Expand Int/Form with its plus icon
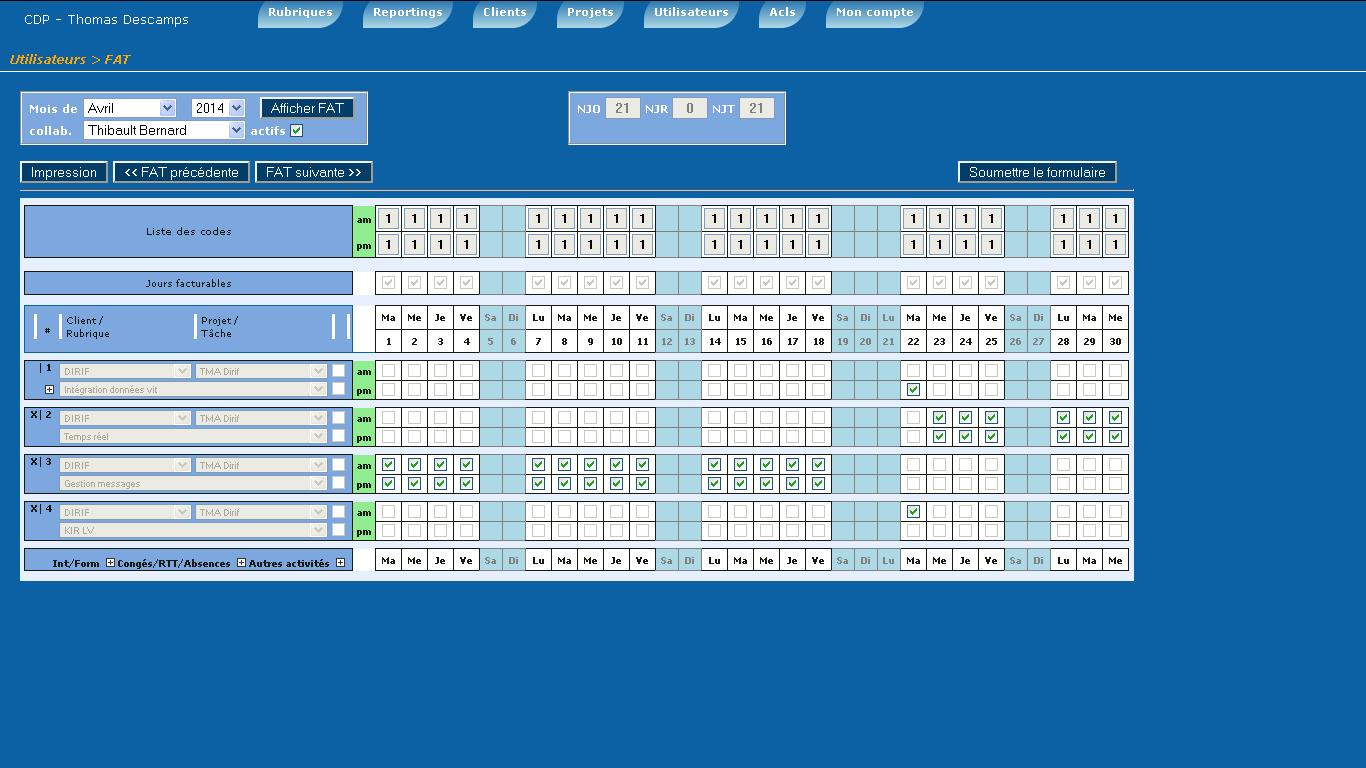Screen dimensions: 1366x768 click(x=110, y=563)
